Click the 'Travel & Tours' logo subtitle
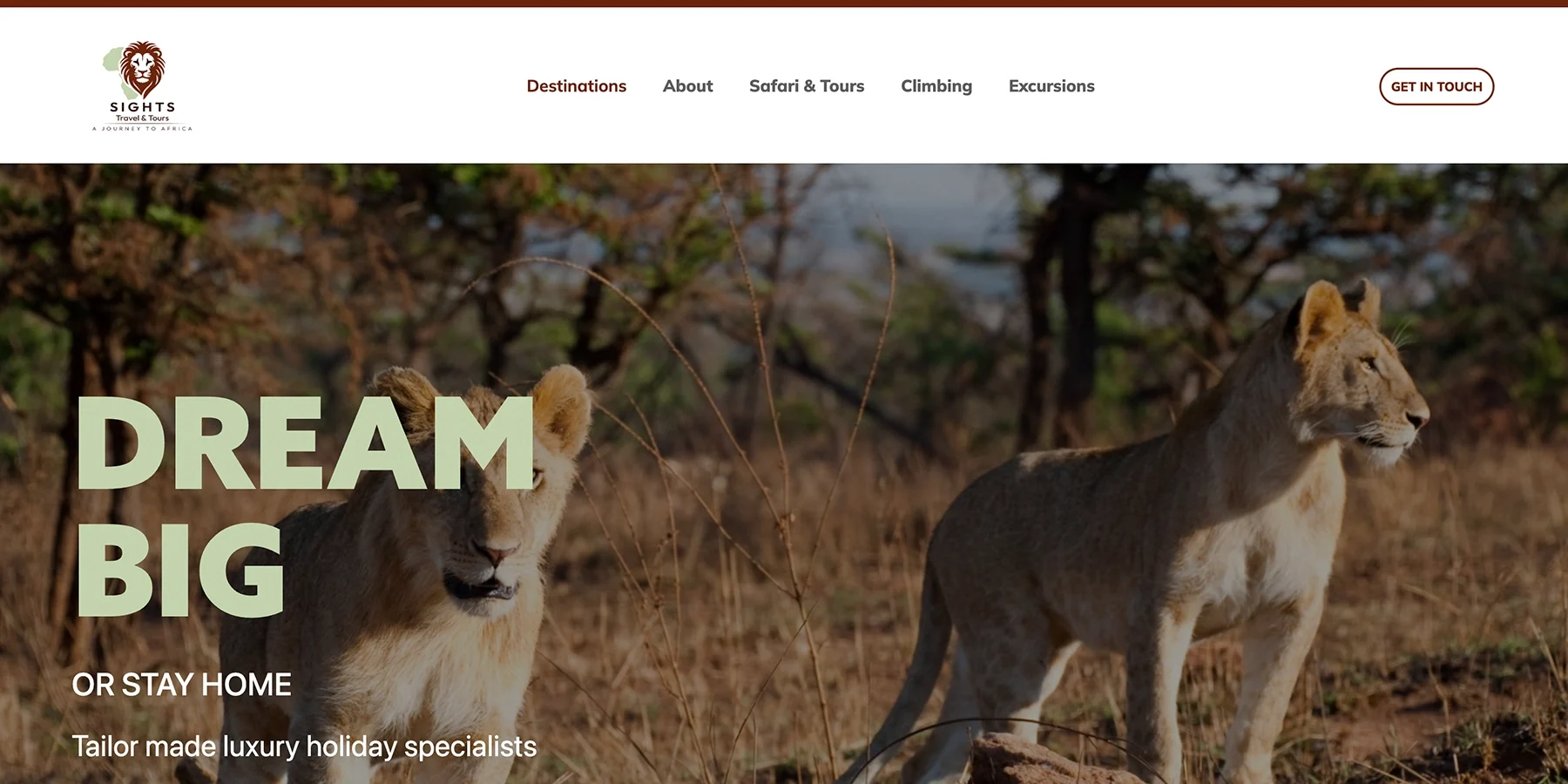The image size is (1568, 784). pyautogui.click(x=143, y=118)
